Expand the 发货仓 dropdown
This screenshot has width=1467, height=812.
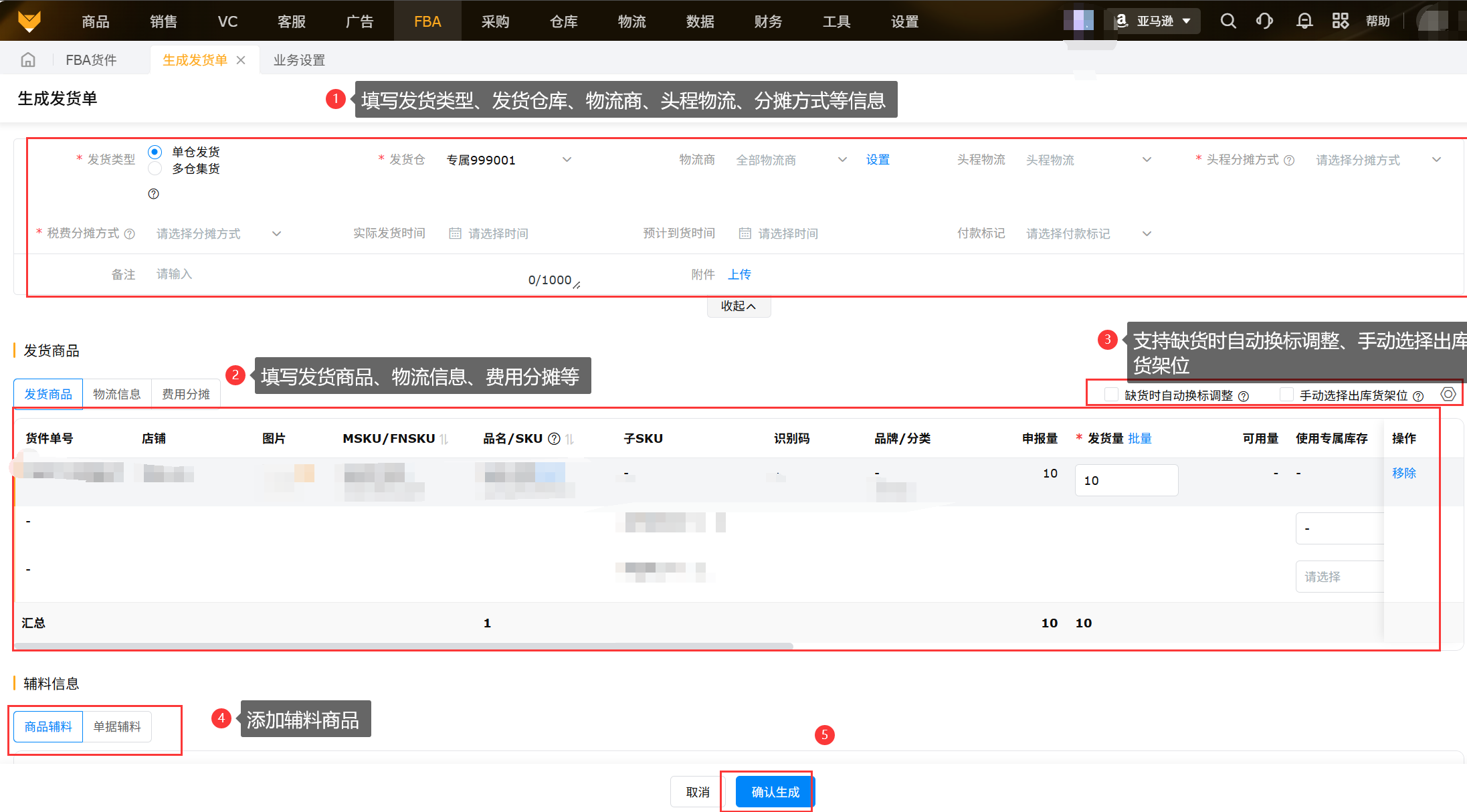coord(508,160)
